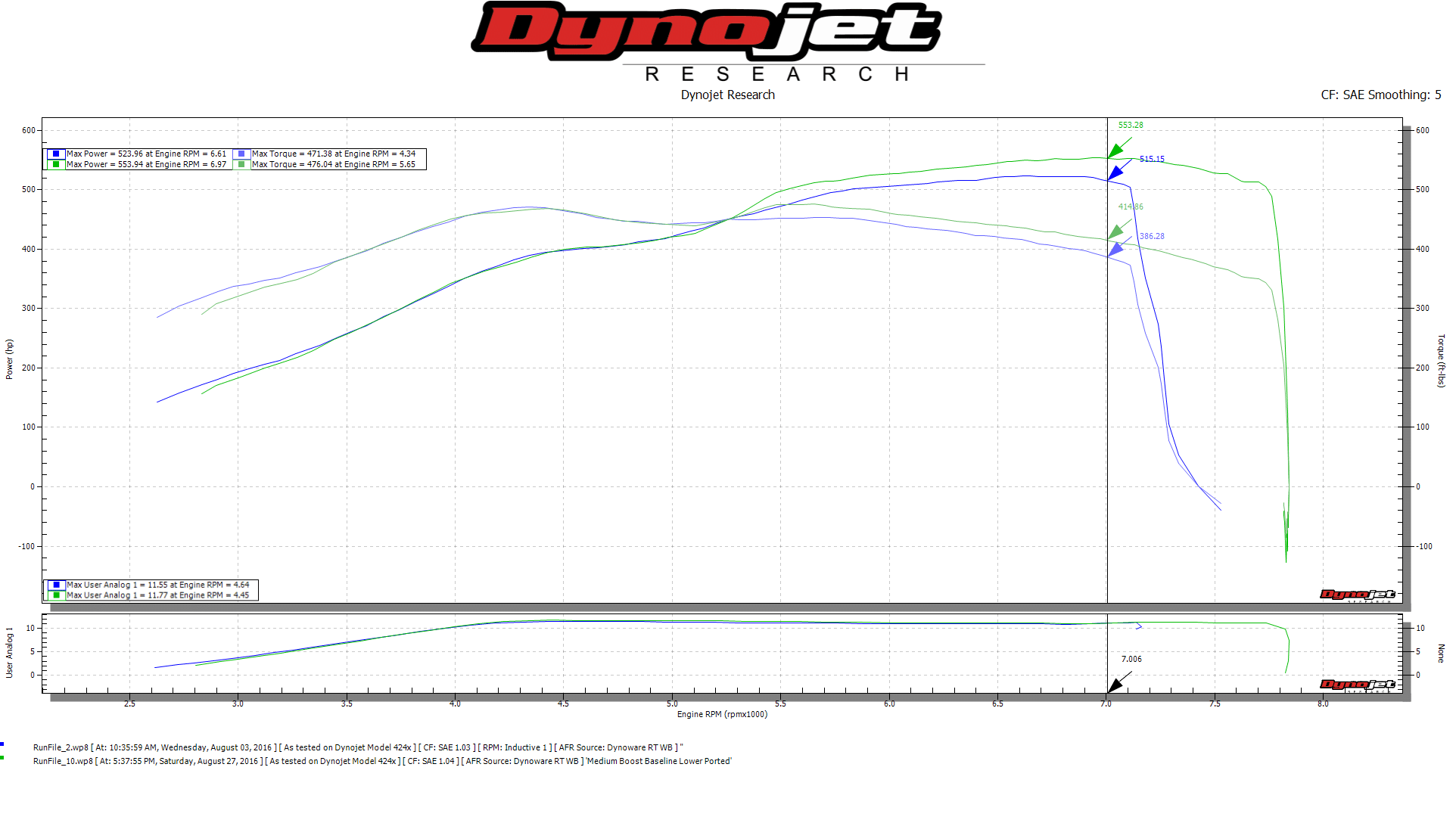1456x820 pixels.
Task: Open the RunFile_10.wp8 run description line
Action: (x=382, y=761)
